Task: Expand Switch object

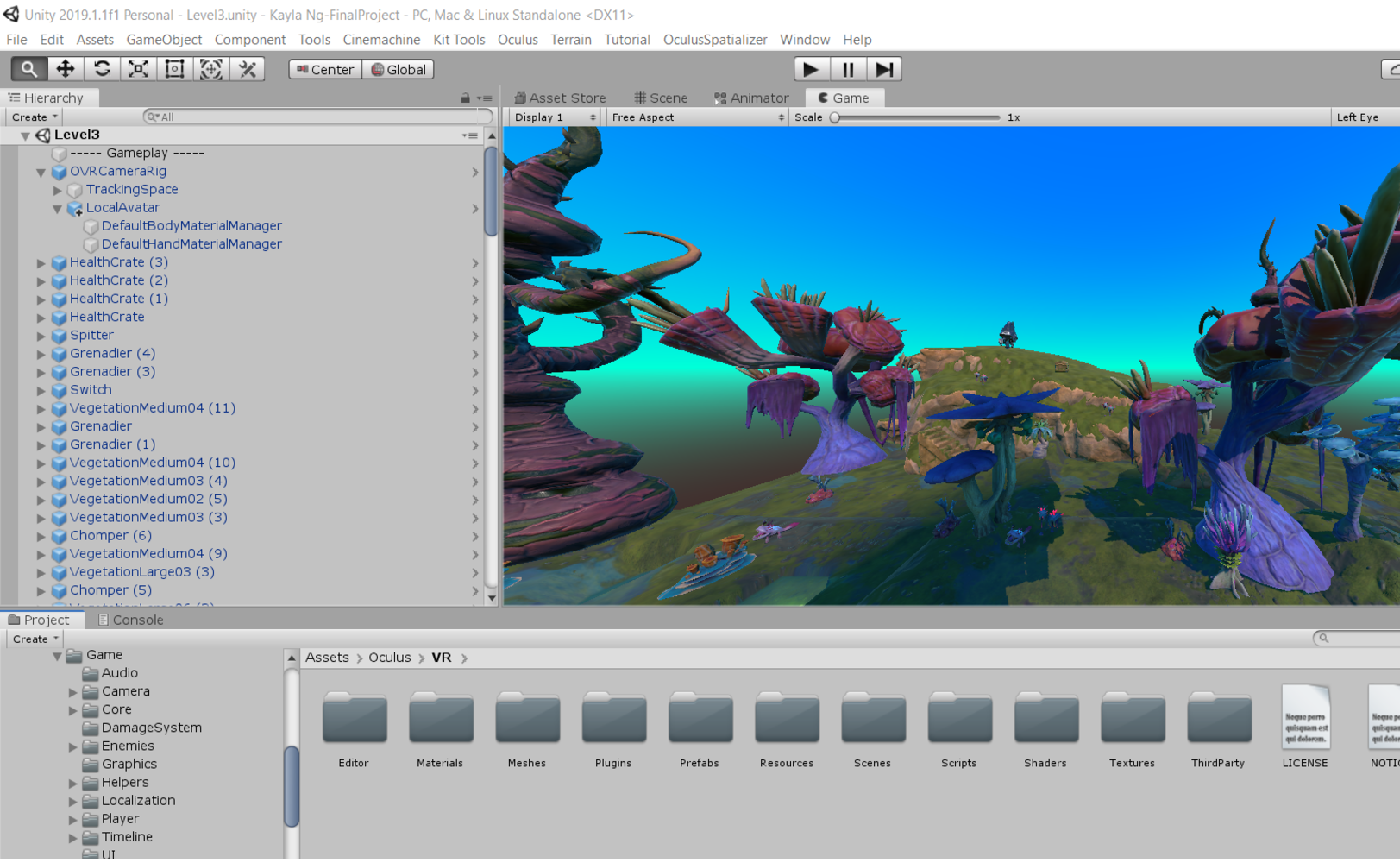Action: click(41, 390)
